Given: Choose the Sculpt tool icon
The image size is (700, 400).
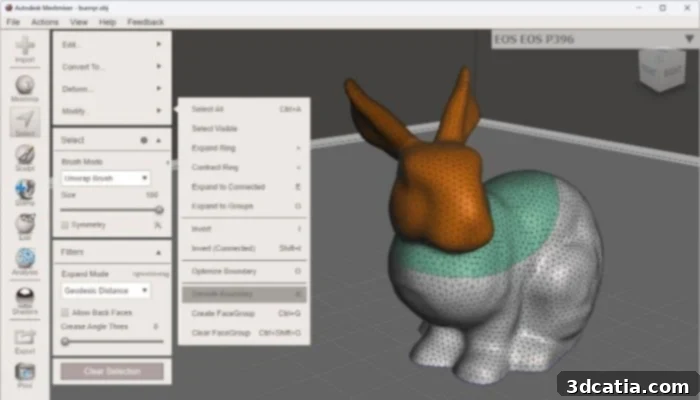Looking at the screenshot, I should point(25,157).
